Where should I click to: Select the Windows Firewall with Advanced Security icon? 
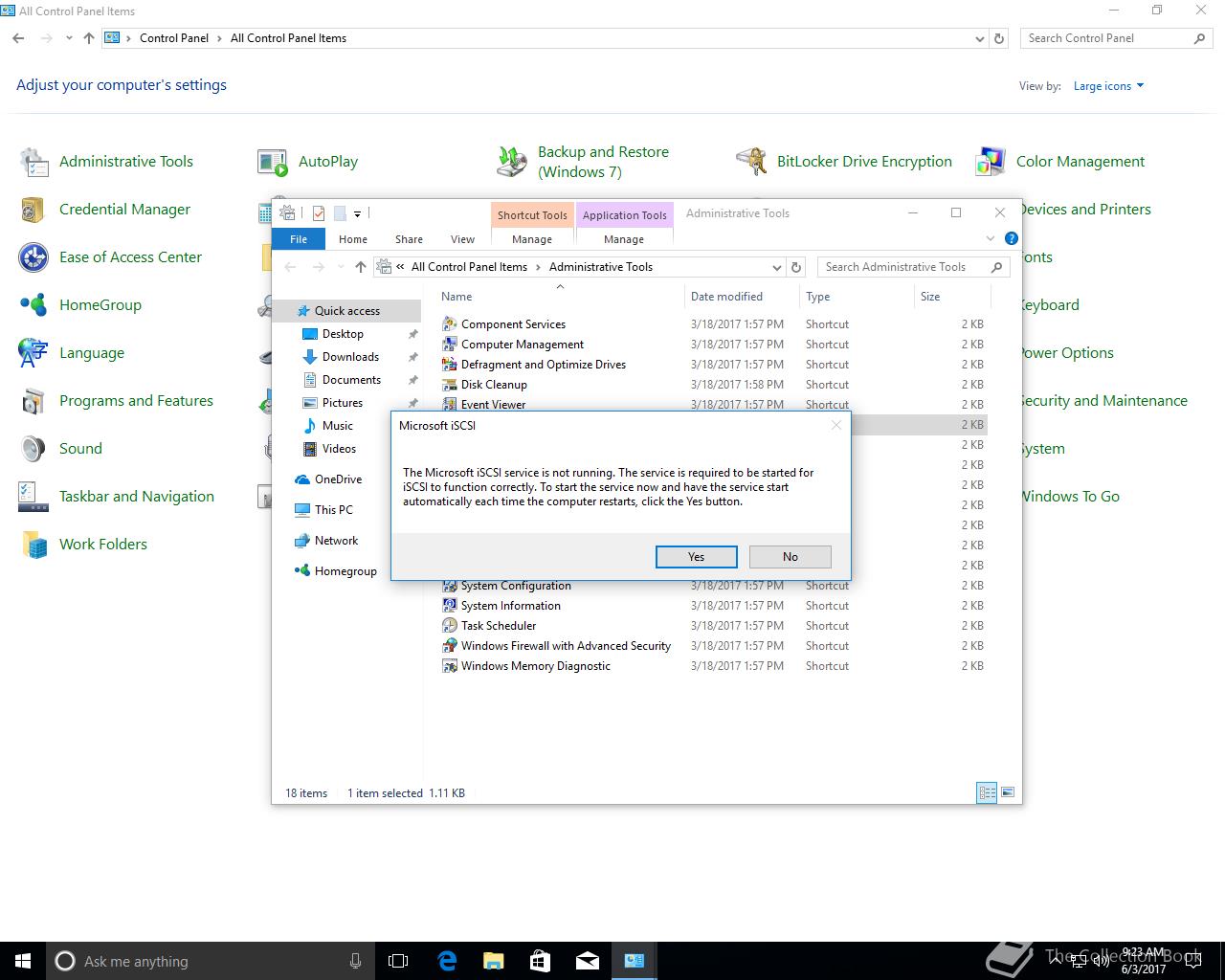[450, 646]
